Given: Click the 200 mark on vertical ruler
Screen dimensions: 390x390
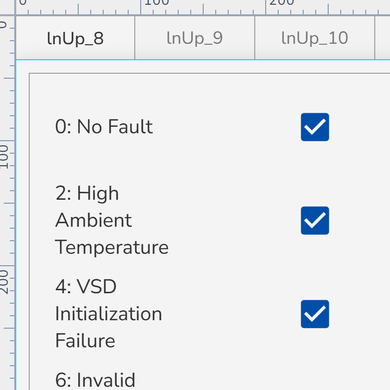Looking at the screenshot, I should point(4,282).
